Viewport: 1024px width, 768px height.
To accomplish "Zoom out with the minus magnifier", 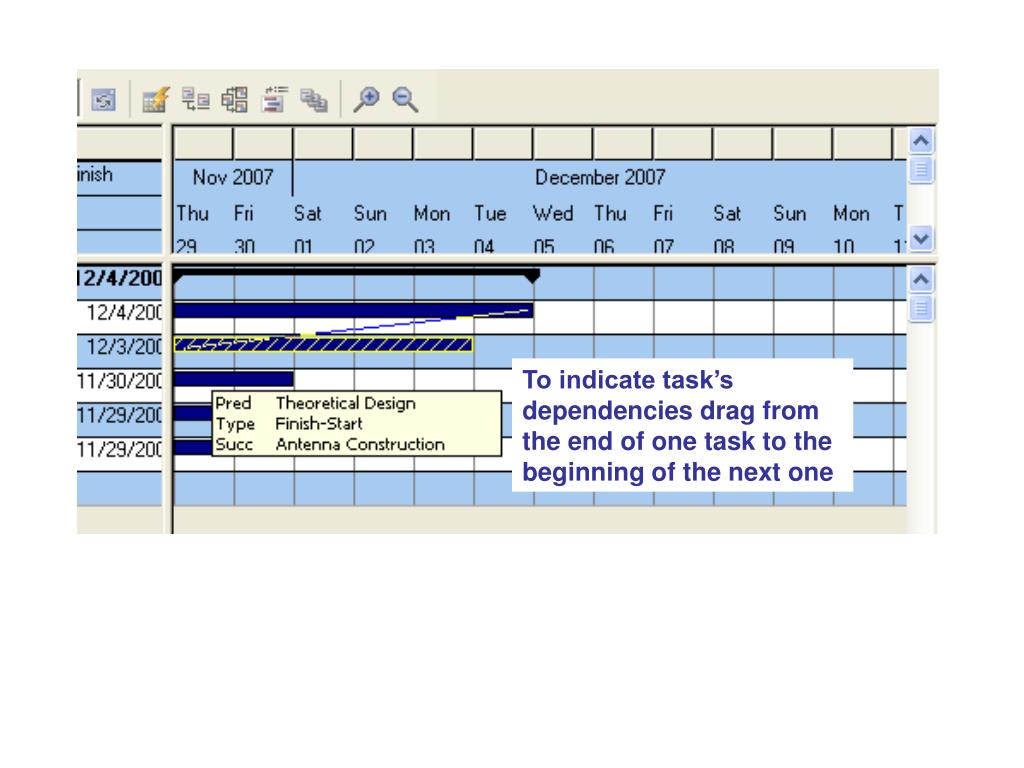I will 405,100.
